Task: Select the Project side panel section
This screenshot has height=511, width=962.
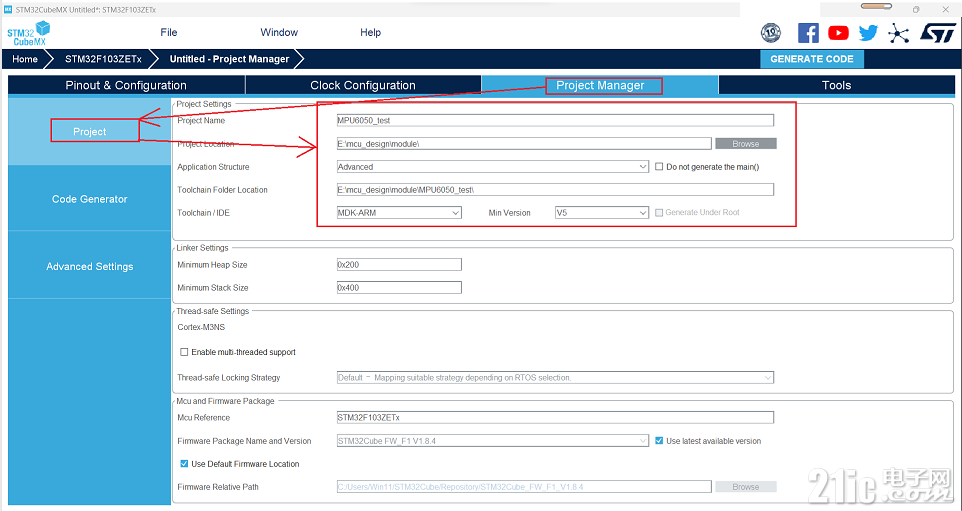Action: (x=90, y=131)
